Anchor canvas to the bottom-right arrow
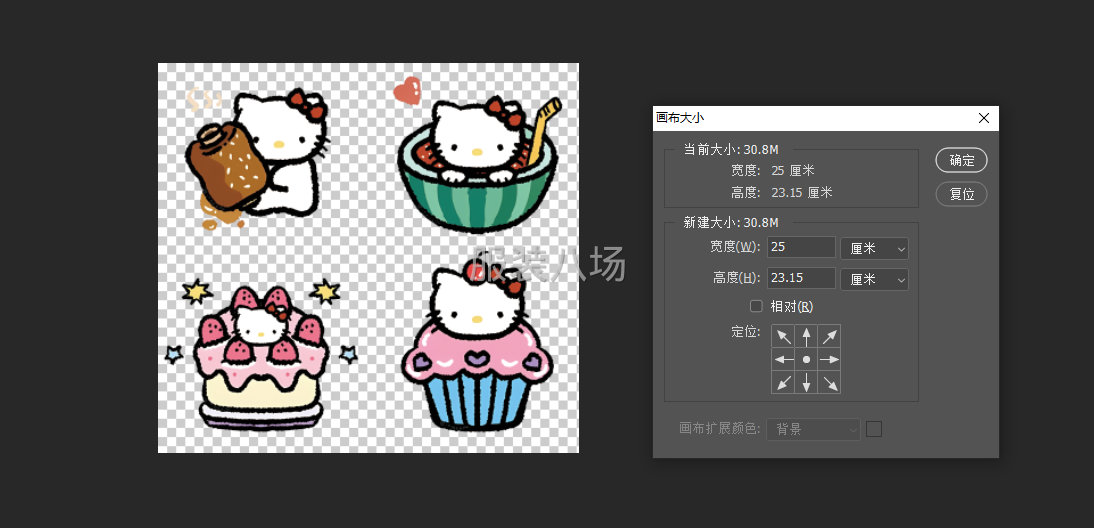This screenshot has height=528, width=1094. click(x=829, y=382)
